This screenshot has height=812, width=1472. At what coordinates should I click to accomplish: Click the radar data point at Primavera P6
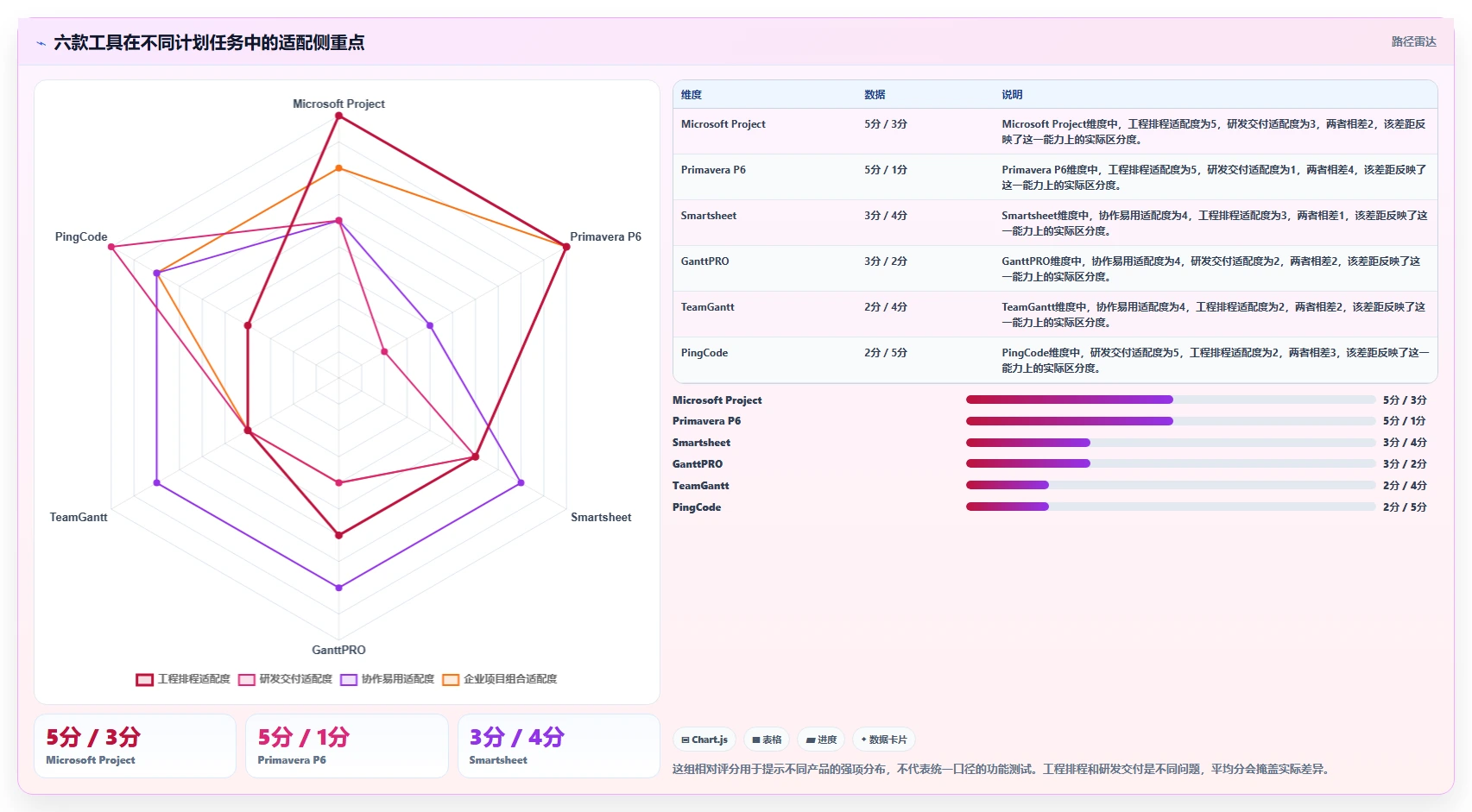(x=566, y=247)
